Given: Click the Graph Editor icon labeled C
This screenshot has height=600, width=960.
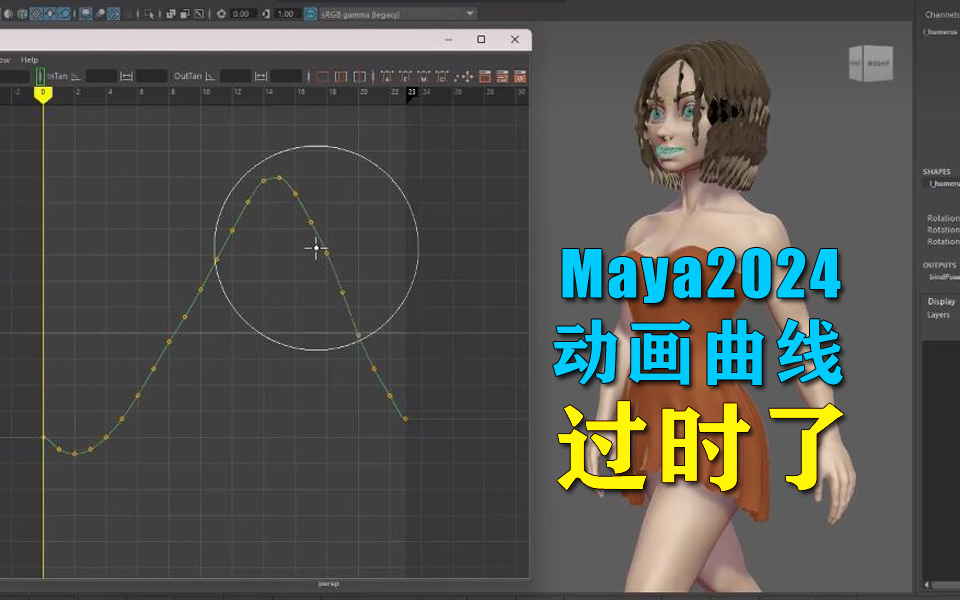Looking at the screenshot, I should click(442, 77).
